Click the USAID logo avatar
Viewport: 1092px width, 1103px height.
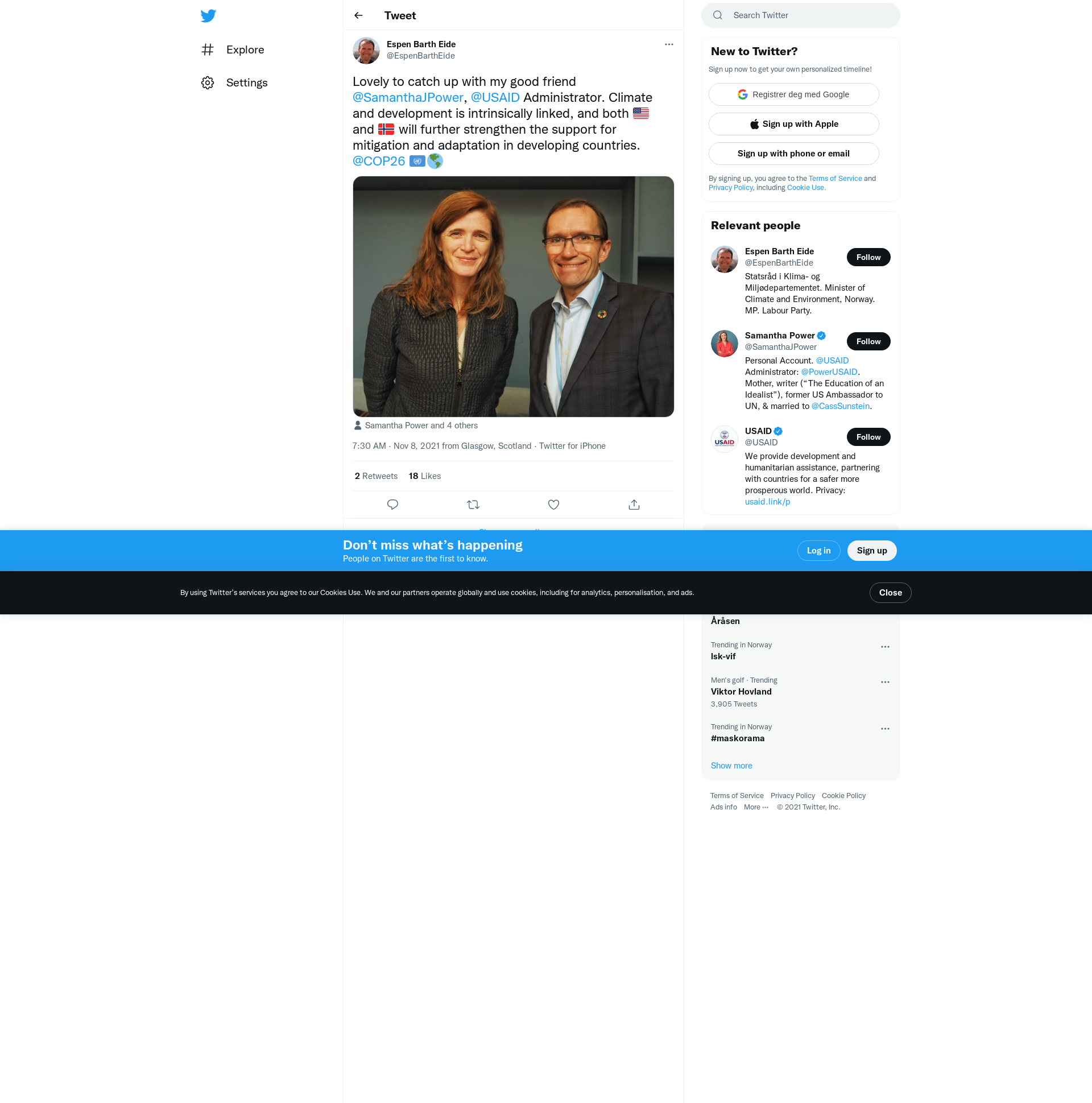(x=725, y=440)
